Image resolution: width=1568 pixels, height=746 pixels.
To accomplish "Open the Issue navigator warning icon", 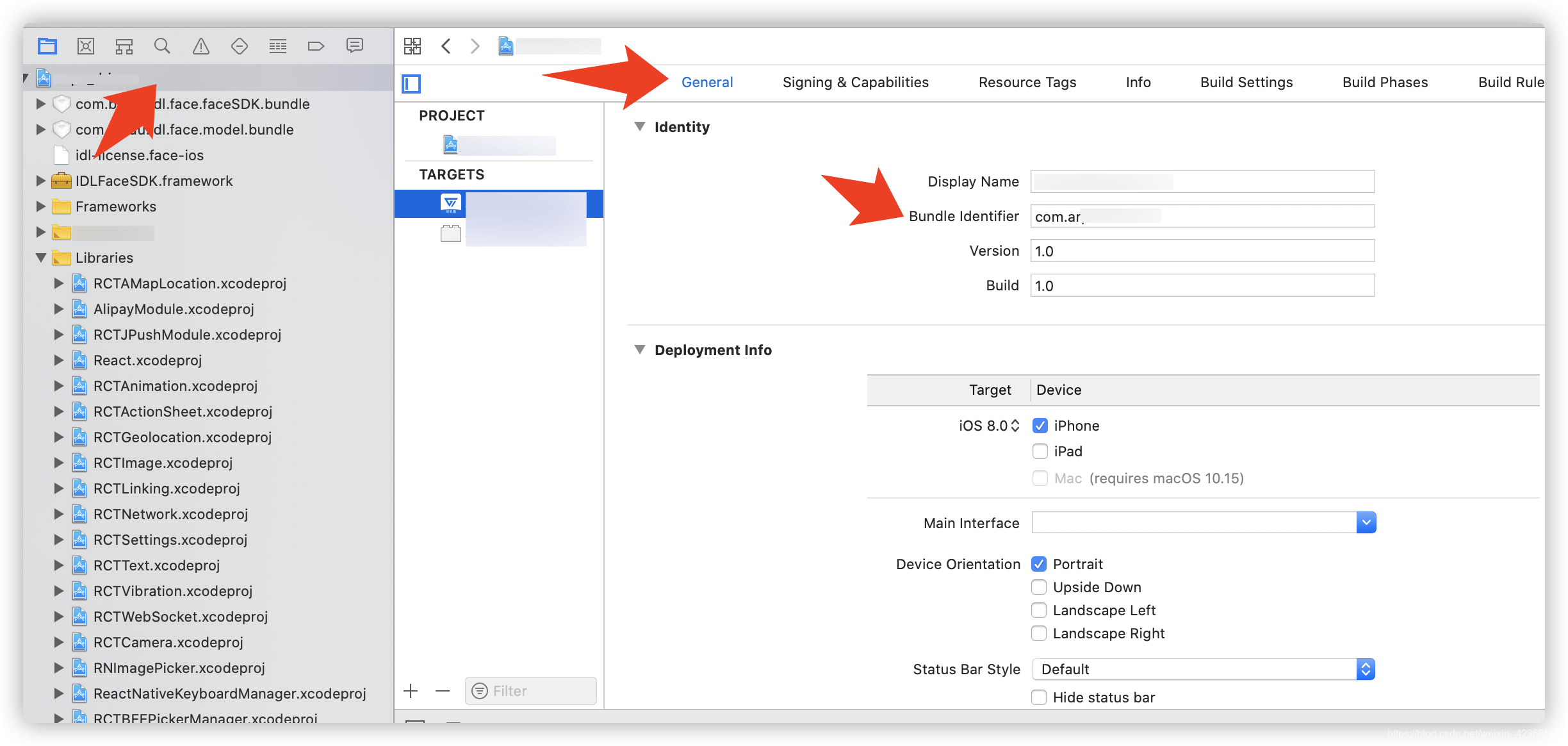I will (201, 46).
